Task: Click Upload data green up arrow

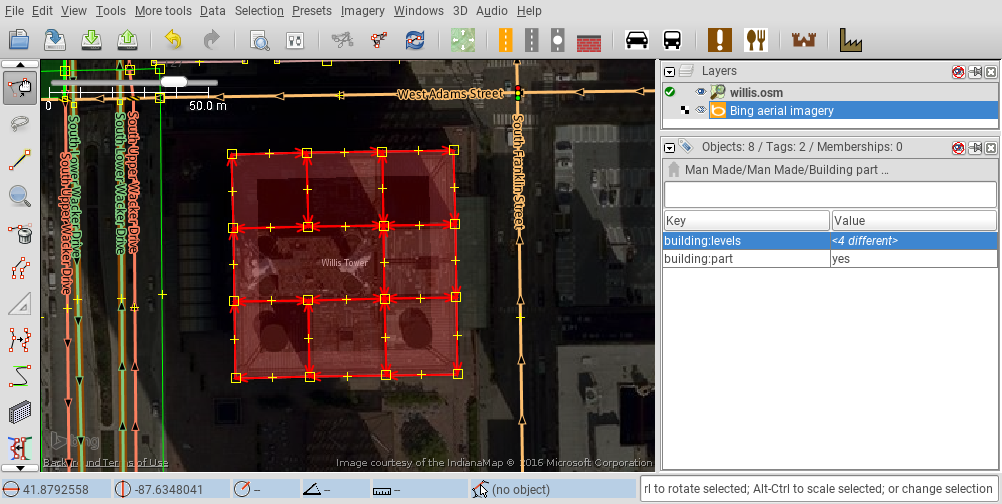Action: (127, 40)
